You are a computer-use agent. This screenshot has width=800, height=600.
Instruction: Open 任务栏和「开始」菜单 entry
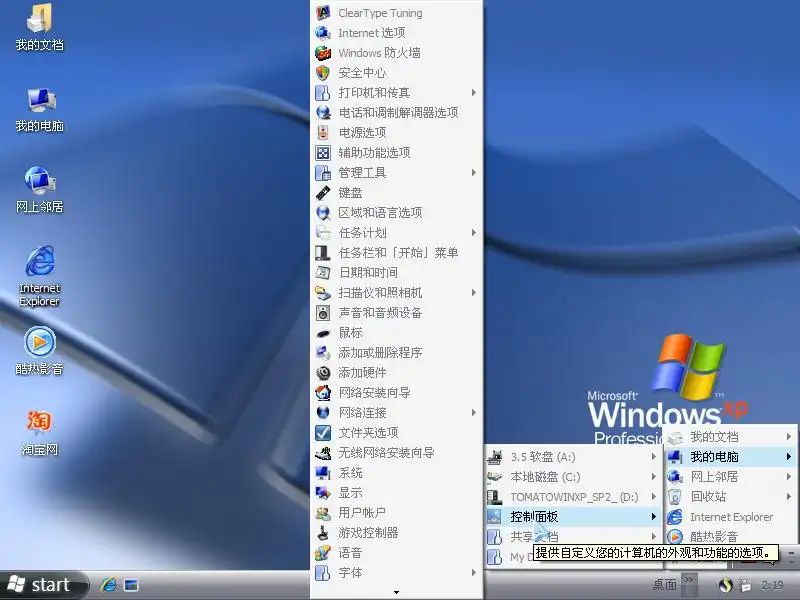coord(396,253)
